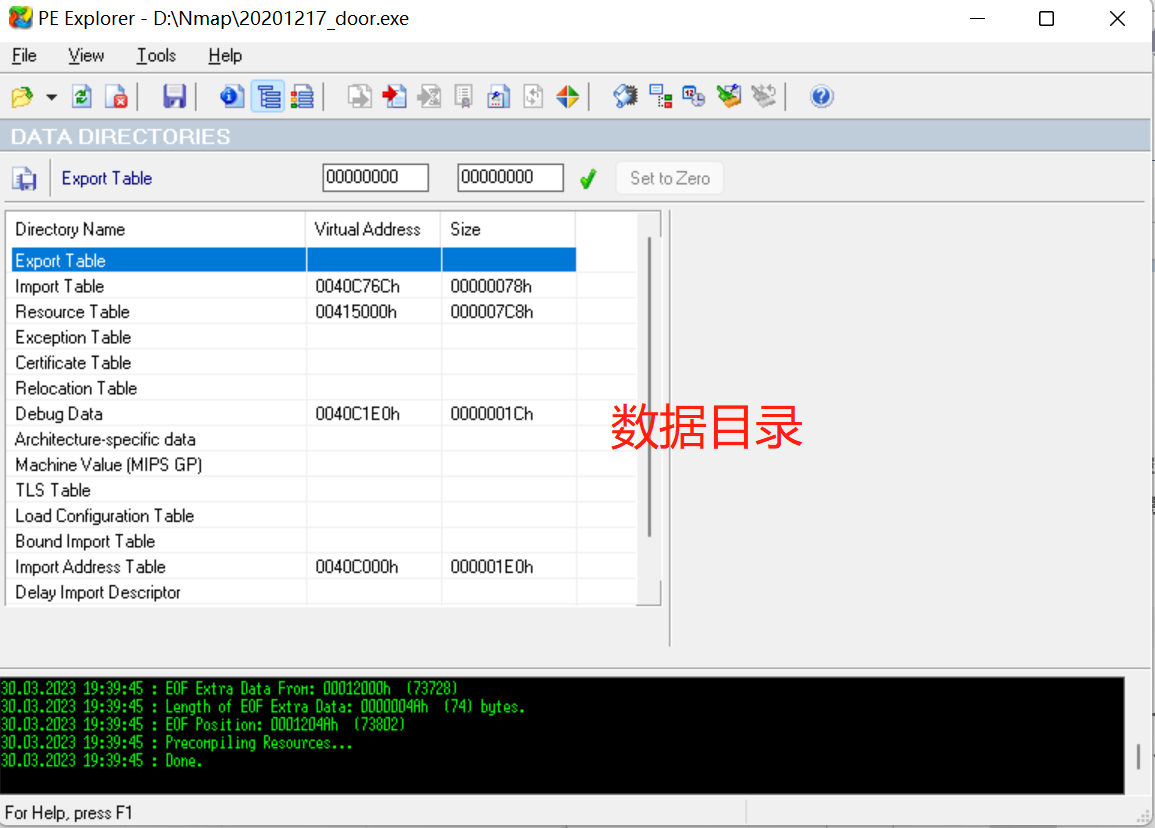
Task: Click the Virtual Address column header
Action: pos(373,229)
